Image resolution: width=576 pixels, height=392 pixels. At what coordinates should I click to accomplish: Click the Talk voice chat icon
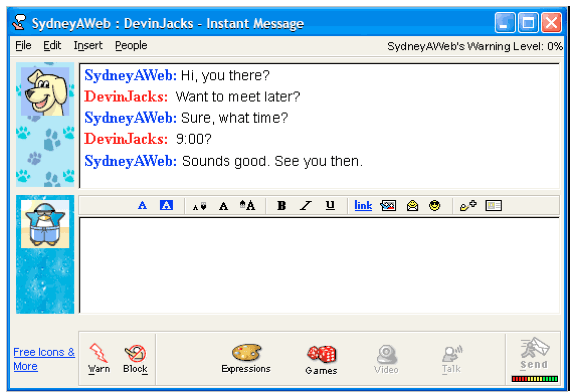point(452,359)
